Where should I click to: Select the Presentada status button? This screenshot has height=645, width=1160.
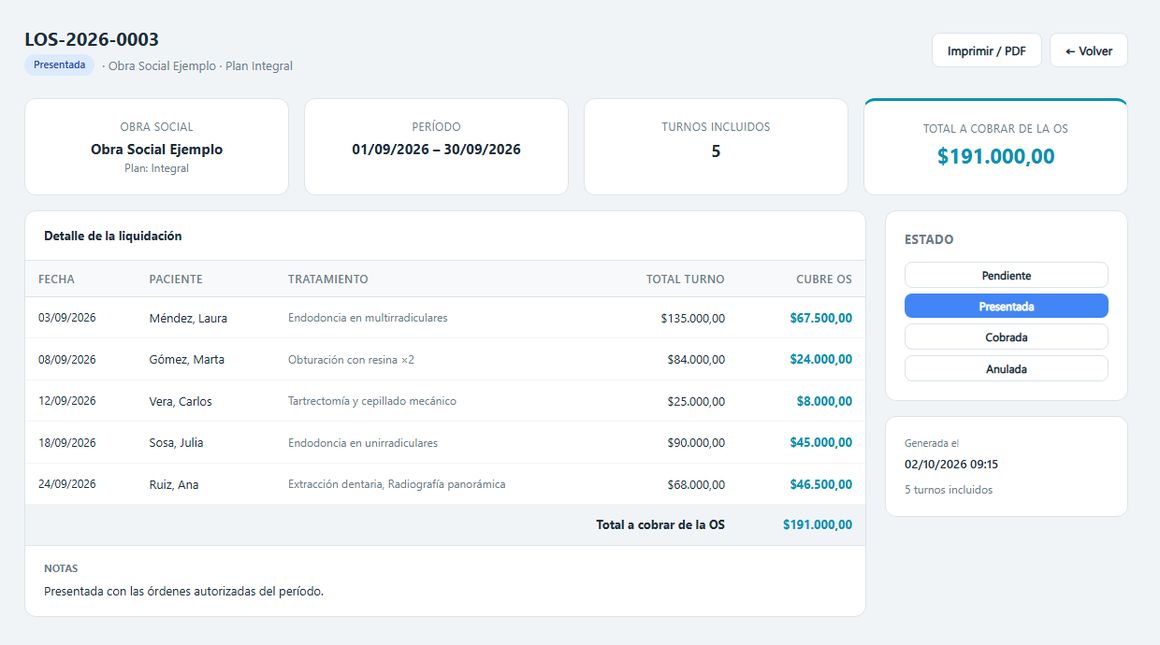click(1006, 306)
